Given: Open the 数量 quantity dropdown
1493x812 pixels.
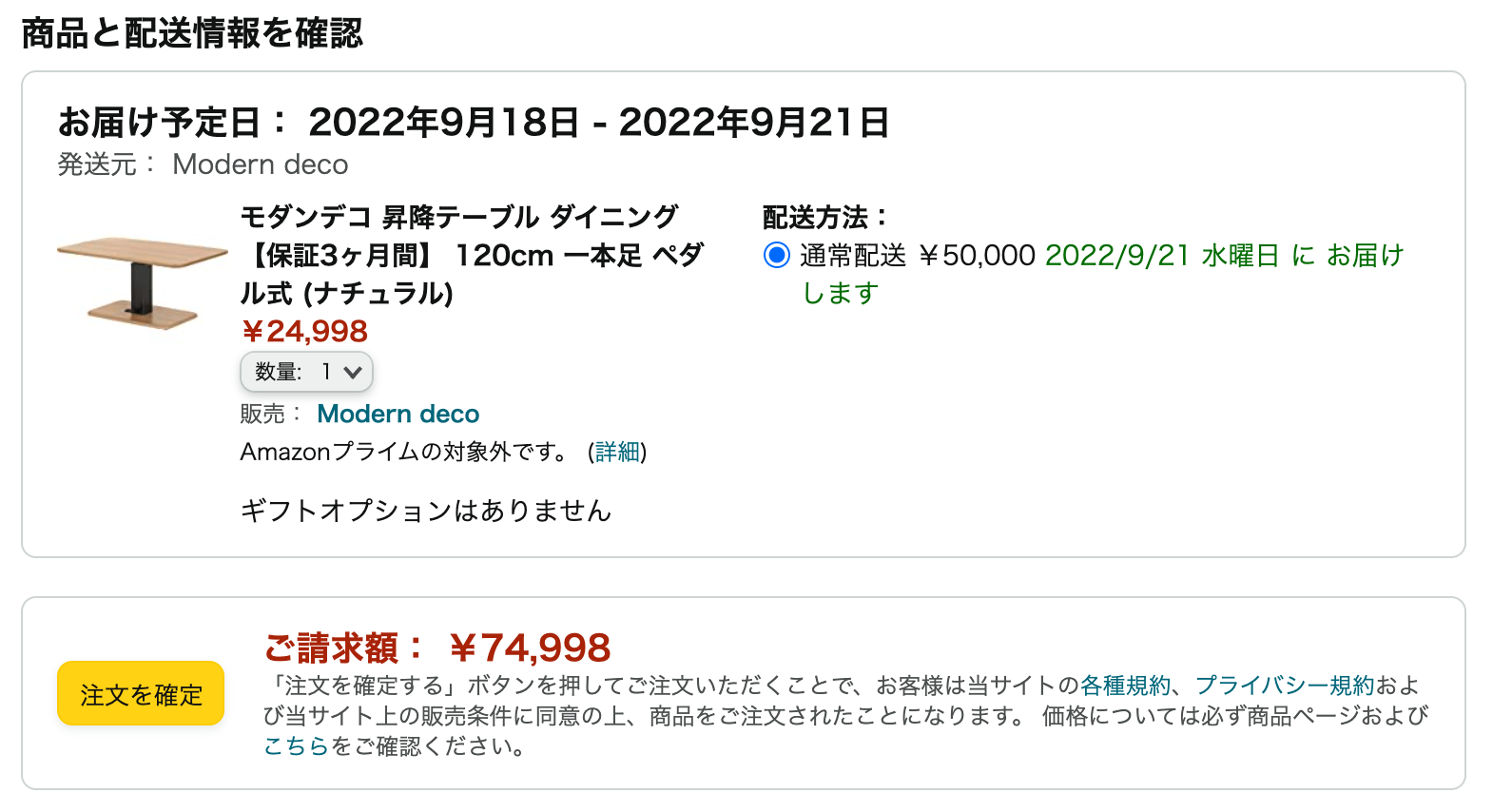Looking at the screenshot, I should [x=305, y=372].
